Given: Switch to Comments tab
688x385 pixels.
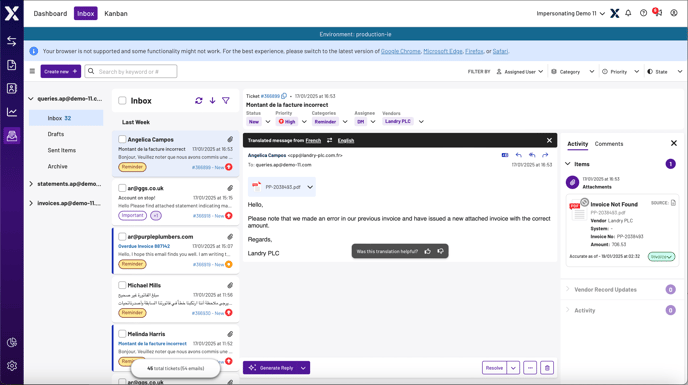Looking at the screenshot, I should tap(609, 144).
